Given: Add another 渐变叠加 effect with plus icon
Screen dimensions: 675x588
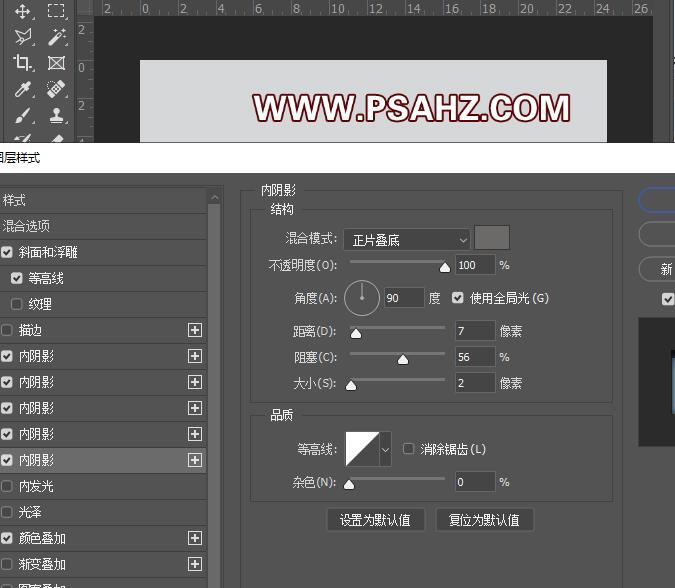Looking at the screenshot, I should (195, 564).
